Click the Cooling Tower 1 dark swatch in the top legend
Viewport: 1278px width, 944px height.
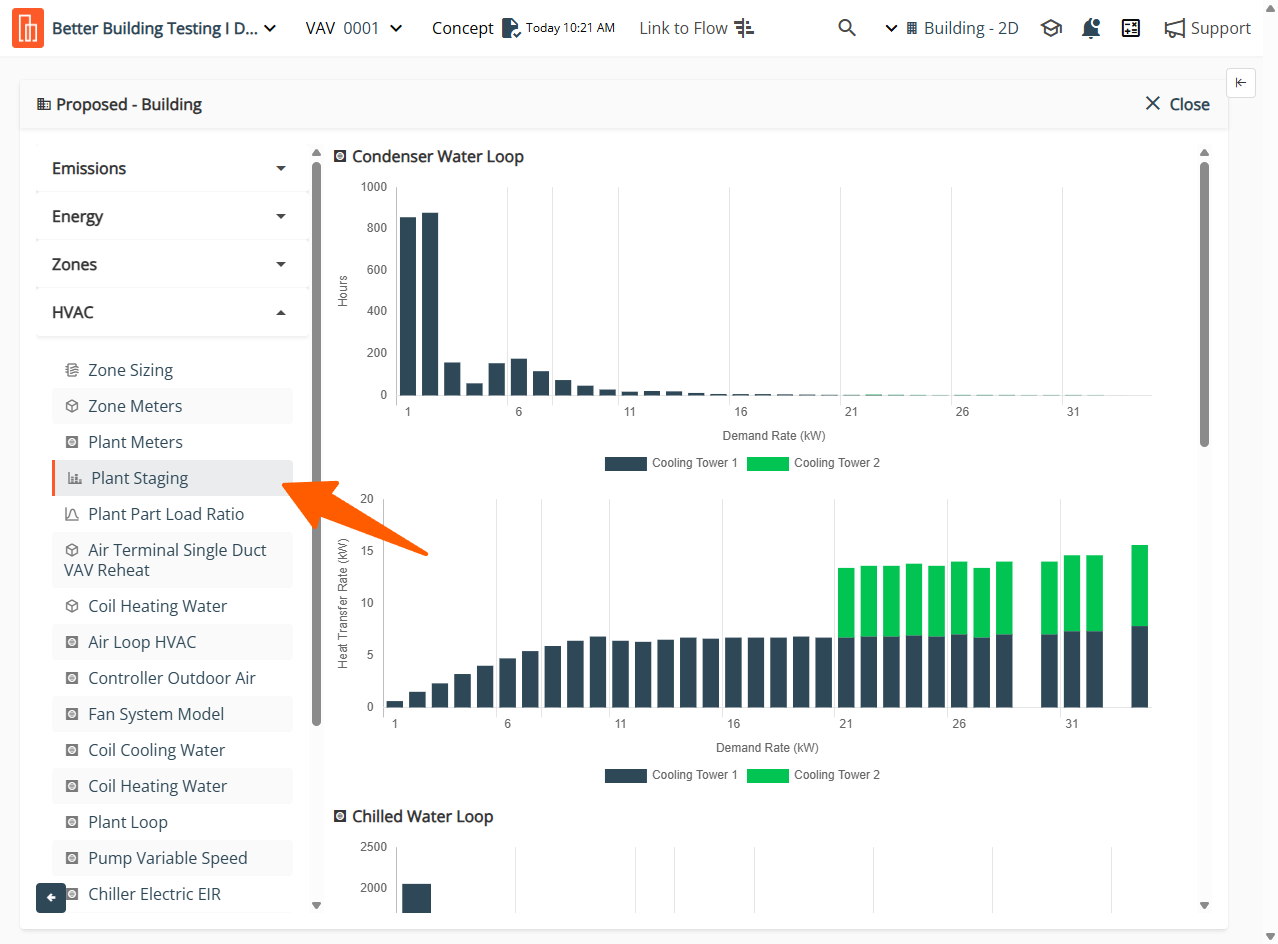click(x=626, y=463)
